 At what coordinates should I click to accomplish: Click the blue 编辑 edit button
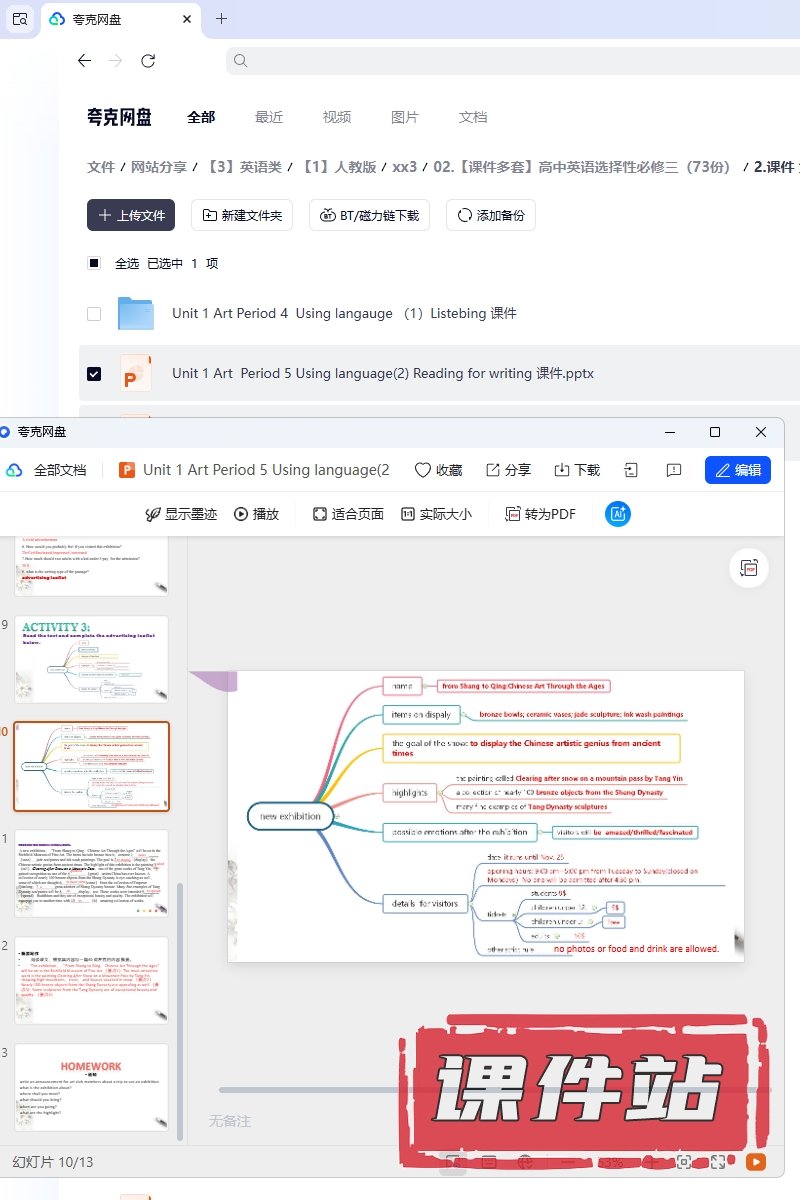coord(737,470)
